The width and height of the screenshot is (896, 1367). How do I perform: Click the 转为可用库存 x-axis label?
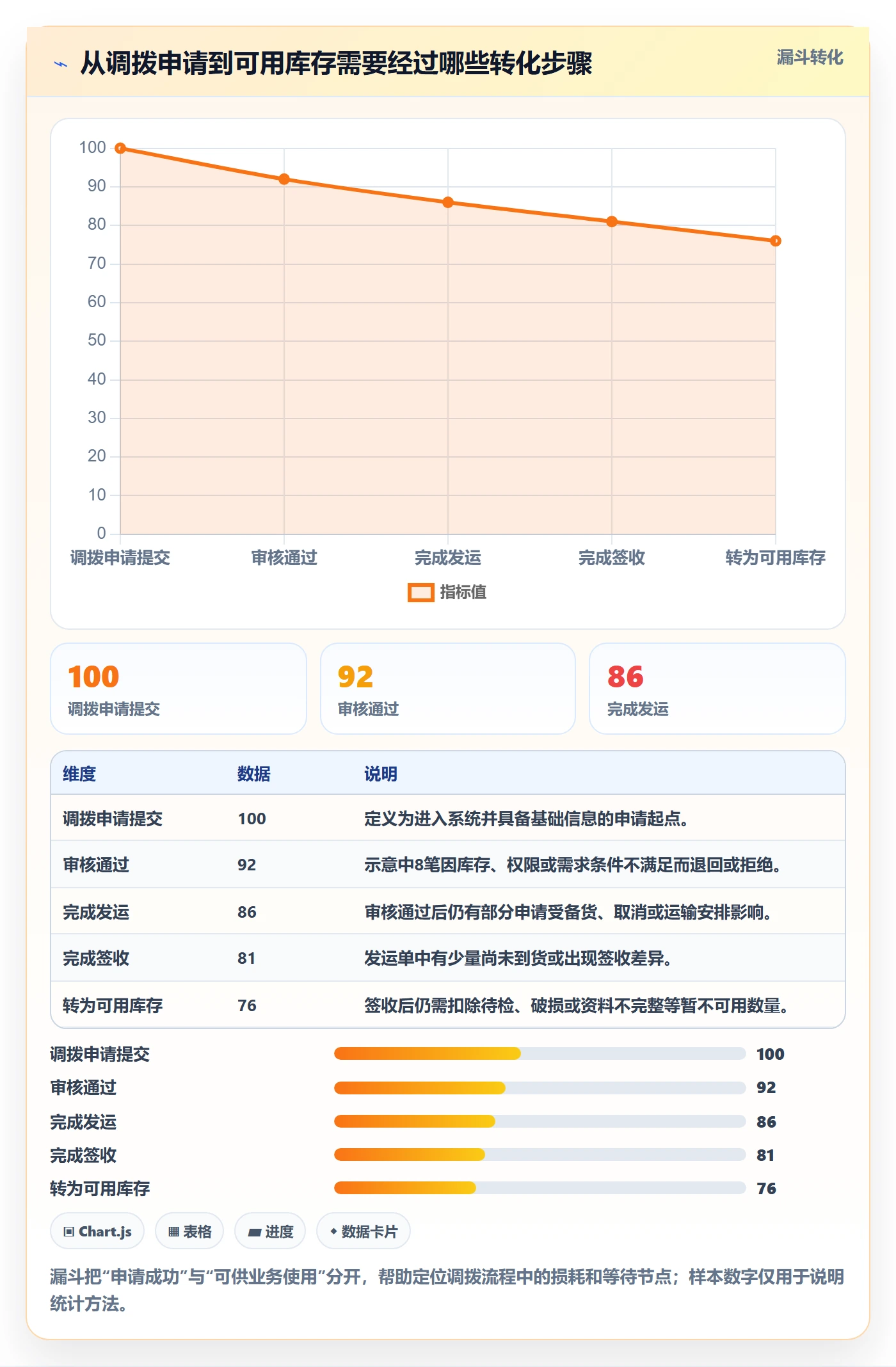[x=776, y=558]
